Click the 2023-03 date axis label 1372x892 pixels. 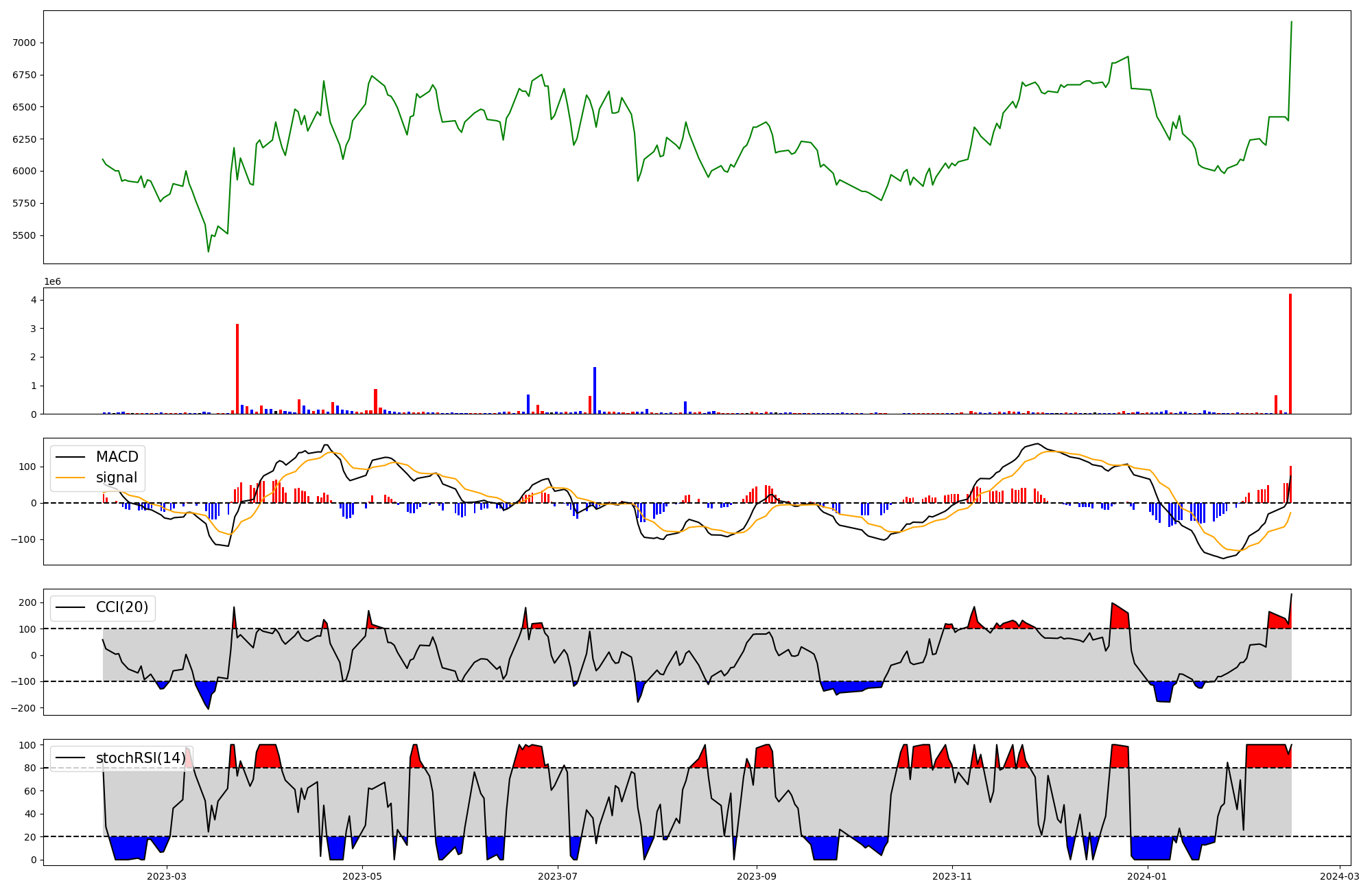click(x=167, y=876)
